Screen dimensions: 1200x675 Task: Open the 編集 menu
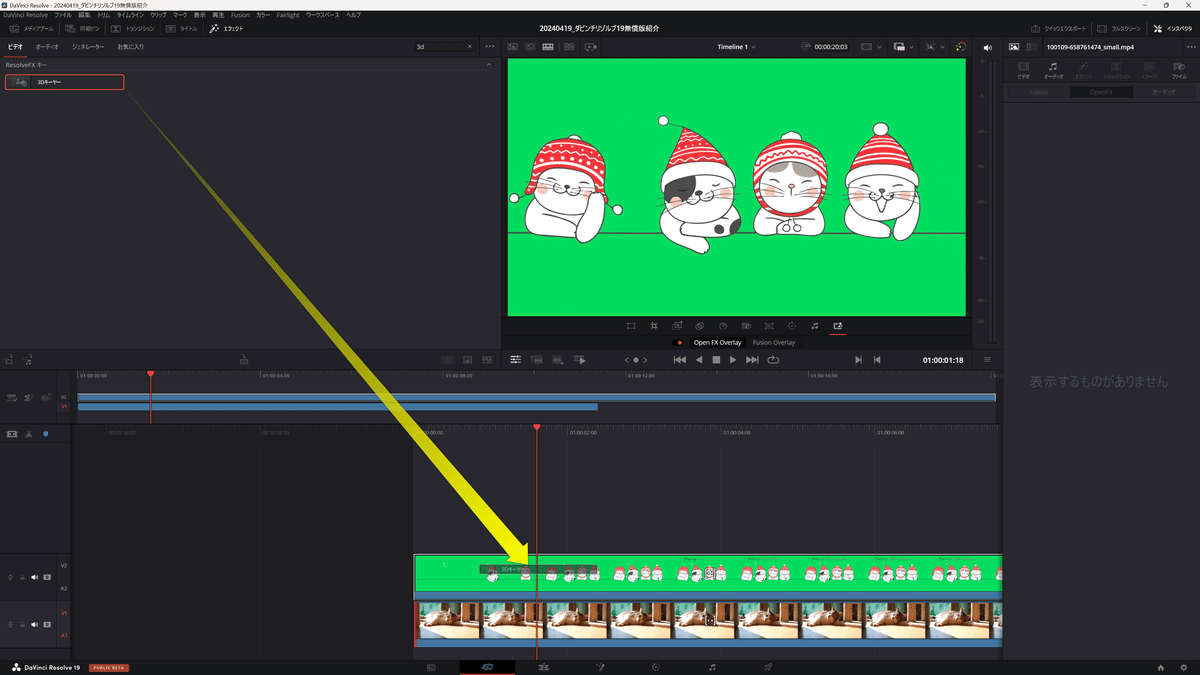point(84,15)
